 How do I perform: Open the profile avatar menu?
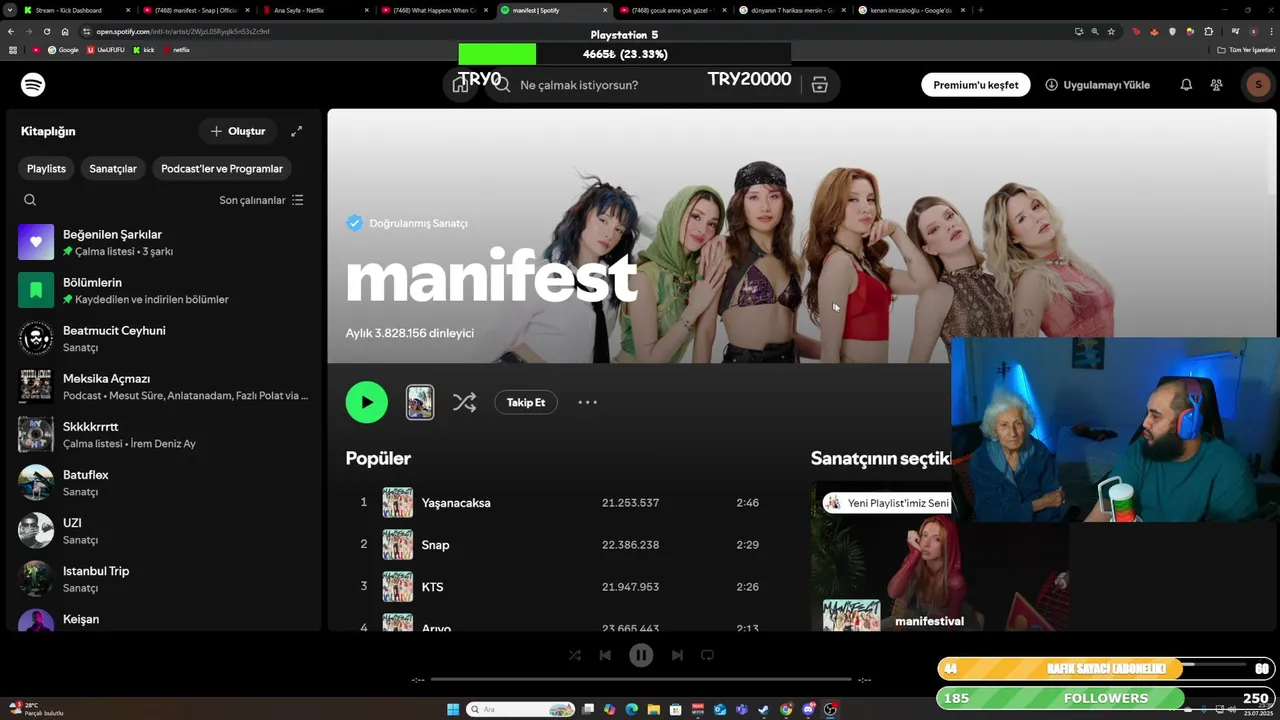[1258, 85]
